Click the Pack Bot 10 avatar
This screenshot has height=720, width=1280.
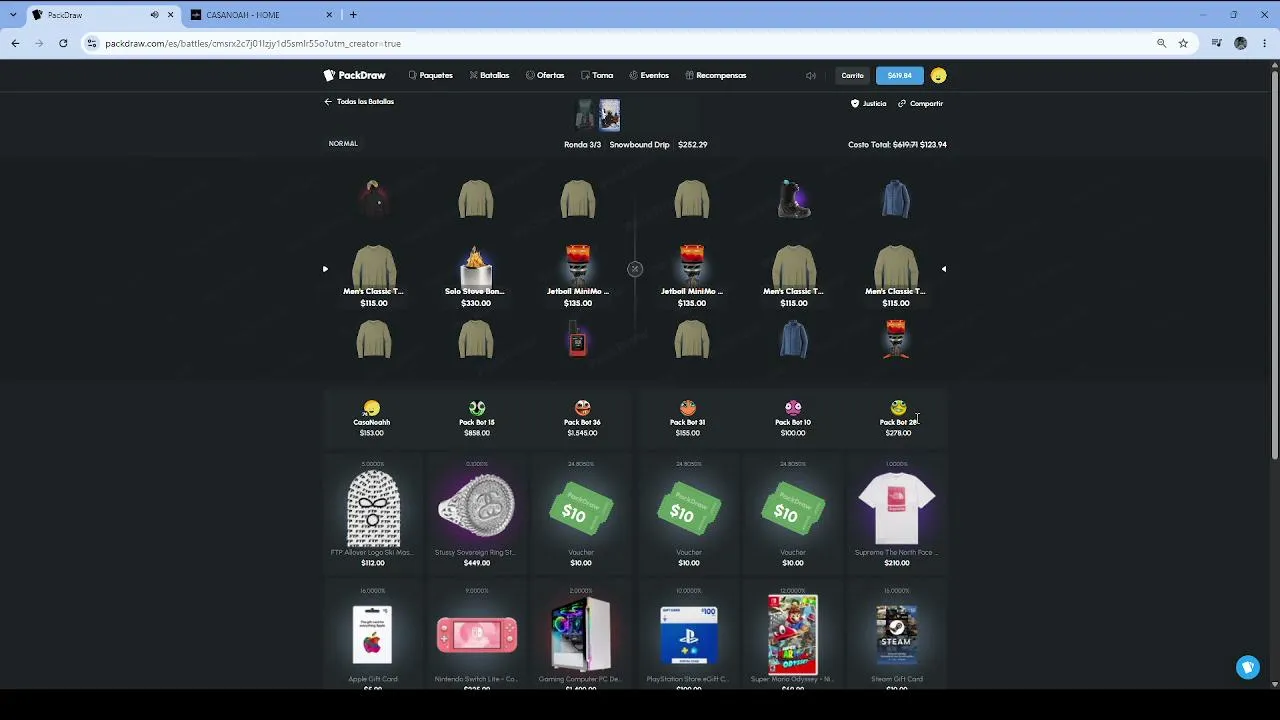pos(793,408)
